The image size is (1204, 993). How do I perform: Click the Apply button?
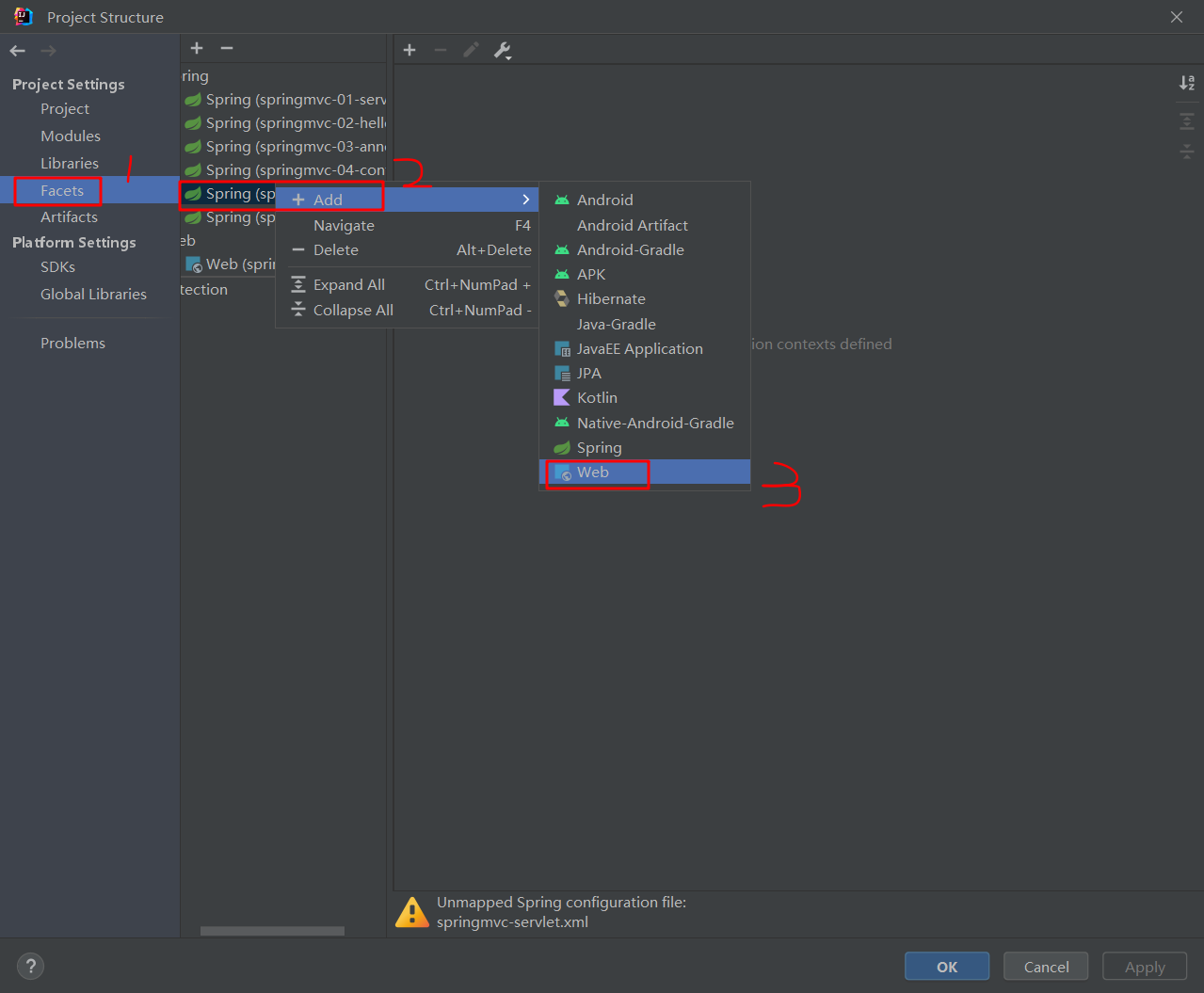tap(1145, 967)
